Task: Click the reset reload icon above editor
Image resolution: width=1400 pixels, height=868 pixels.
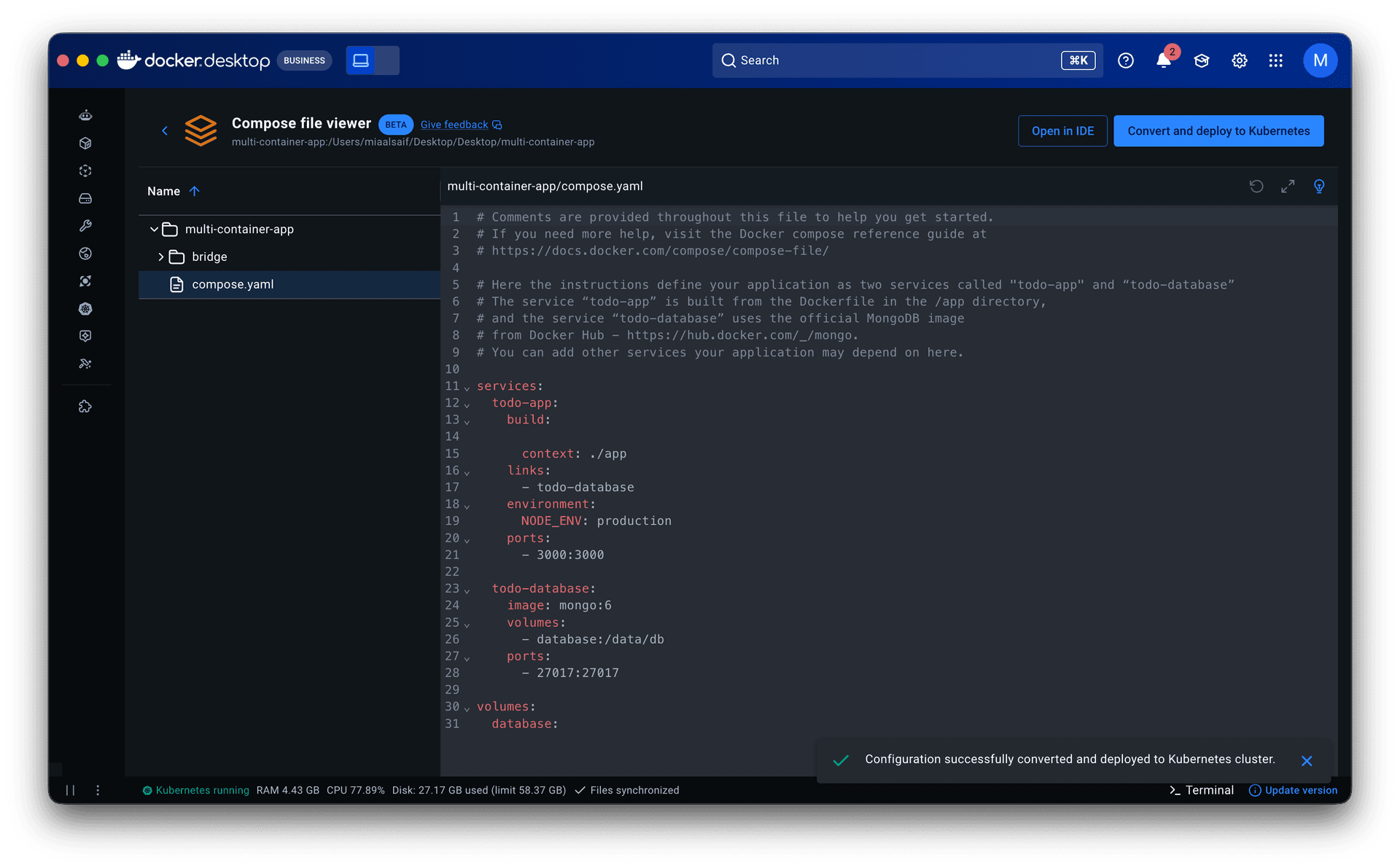Action: (x=1256, y=187)
